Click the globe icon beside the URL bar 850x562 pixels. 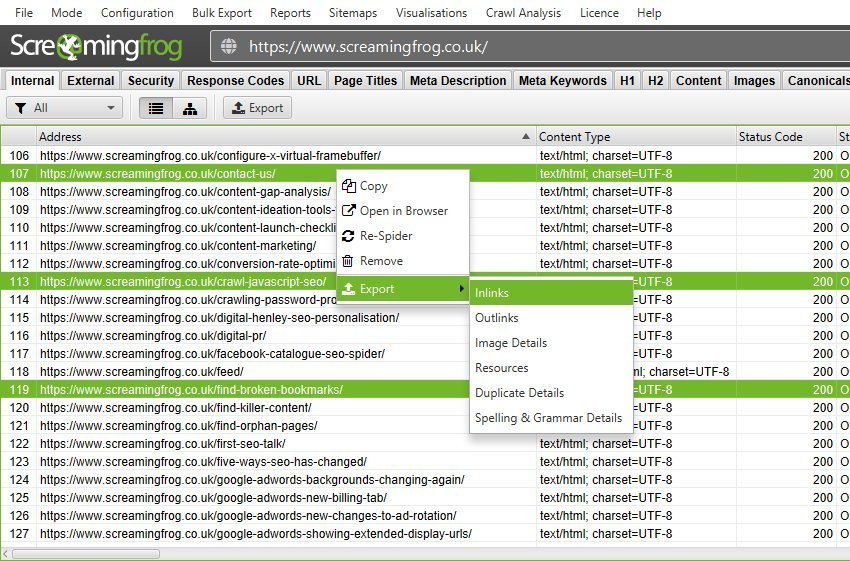229,46
